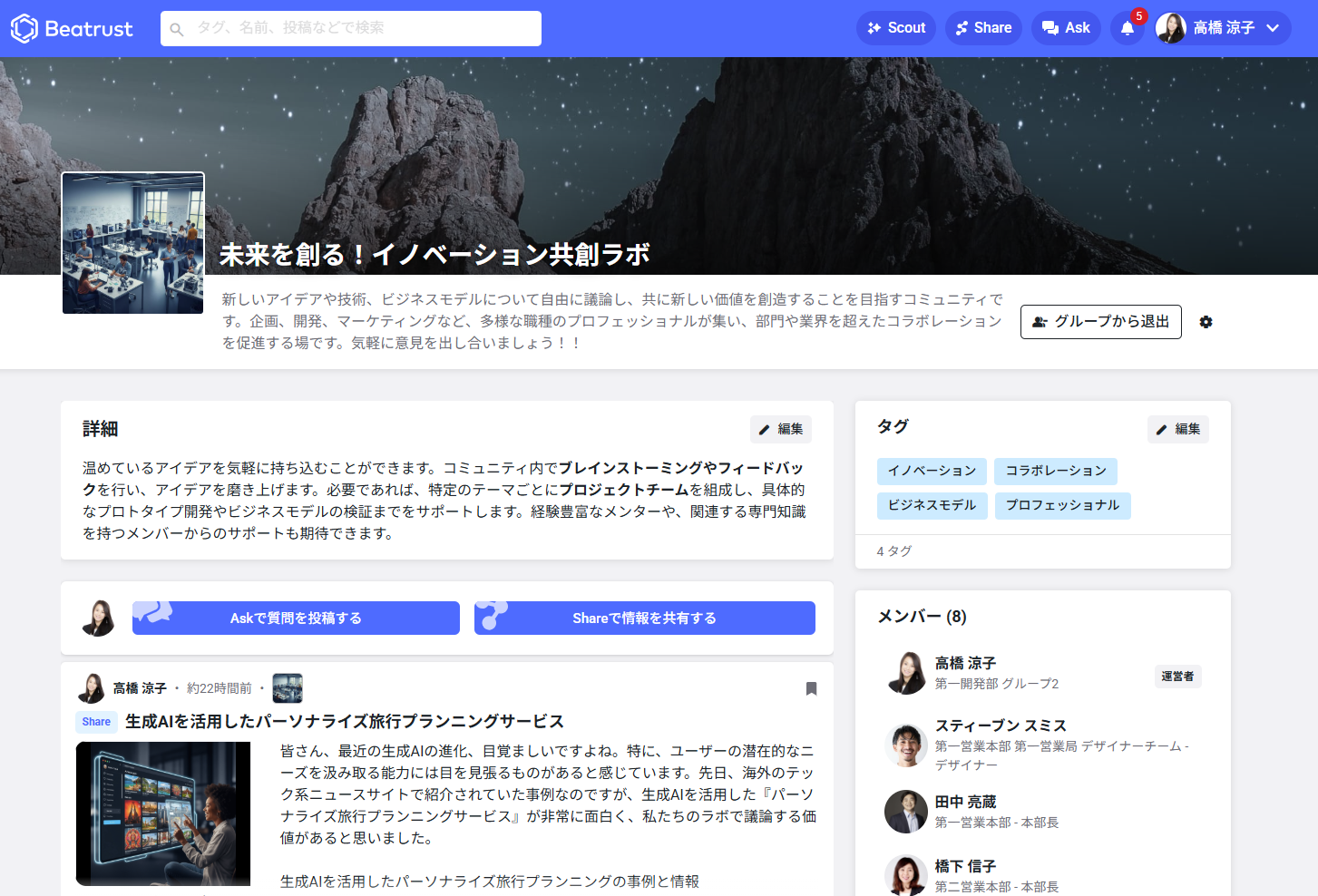1318x896 pixels.
Task: Click Askで質問を投稿する button
Action: pyautogui.click(x=296, y=618)
